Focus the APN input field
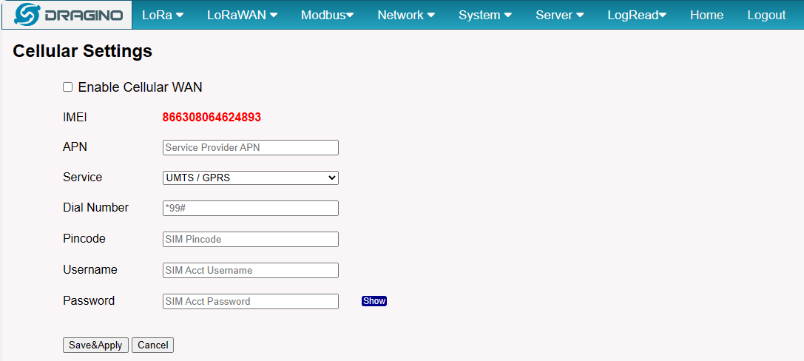The width and height of the screenshot is (804, 361). point(251,148)
